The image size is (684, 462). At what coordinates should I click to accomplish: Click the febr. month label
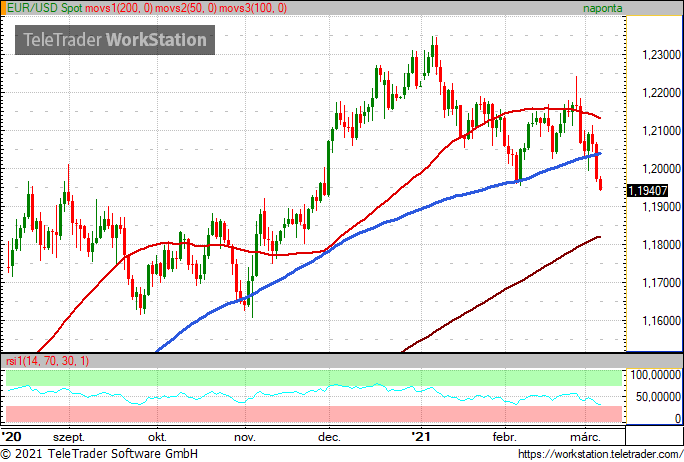point(505,437)
